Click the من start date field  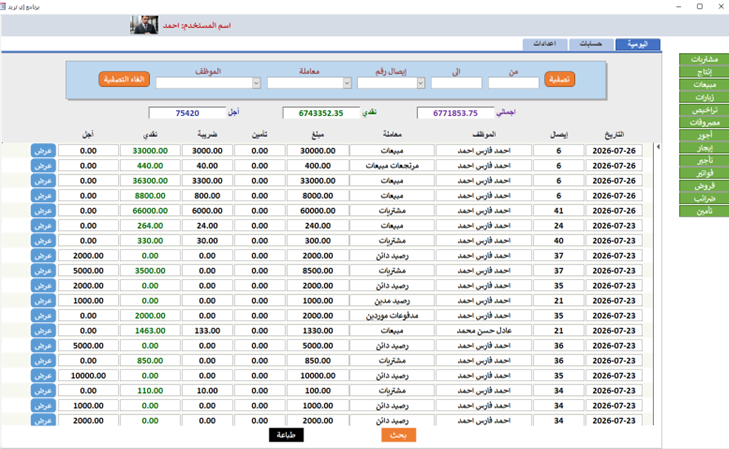pos(513,83)
